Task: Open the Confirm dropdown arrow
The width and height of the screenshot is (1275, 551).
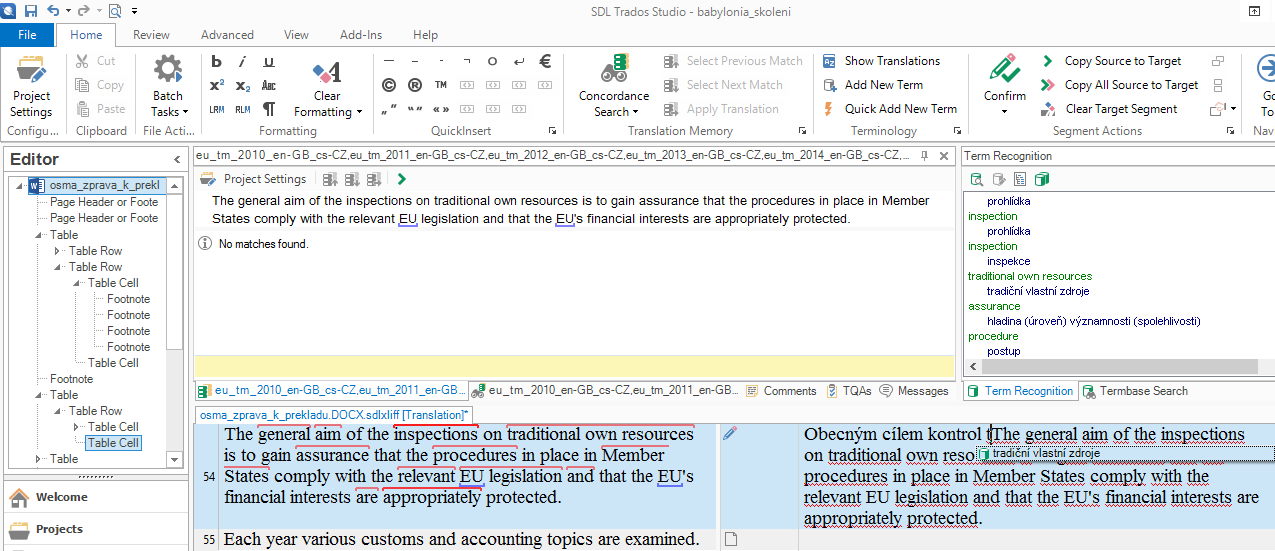Action: coord(1004,111)
